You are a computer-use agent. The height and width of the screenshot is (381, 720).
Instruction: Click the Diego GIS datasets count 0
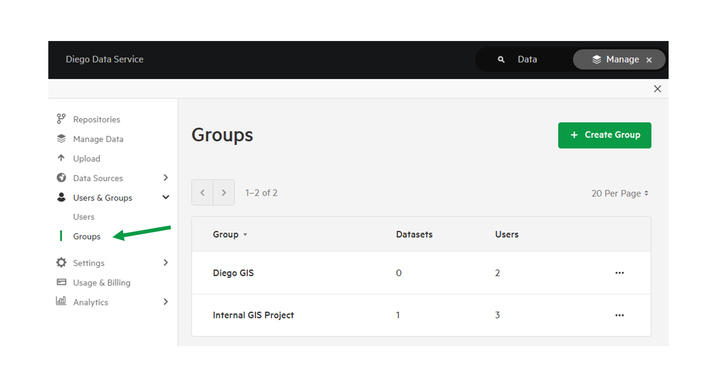click(x=399, y=273)
